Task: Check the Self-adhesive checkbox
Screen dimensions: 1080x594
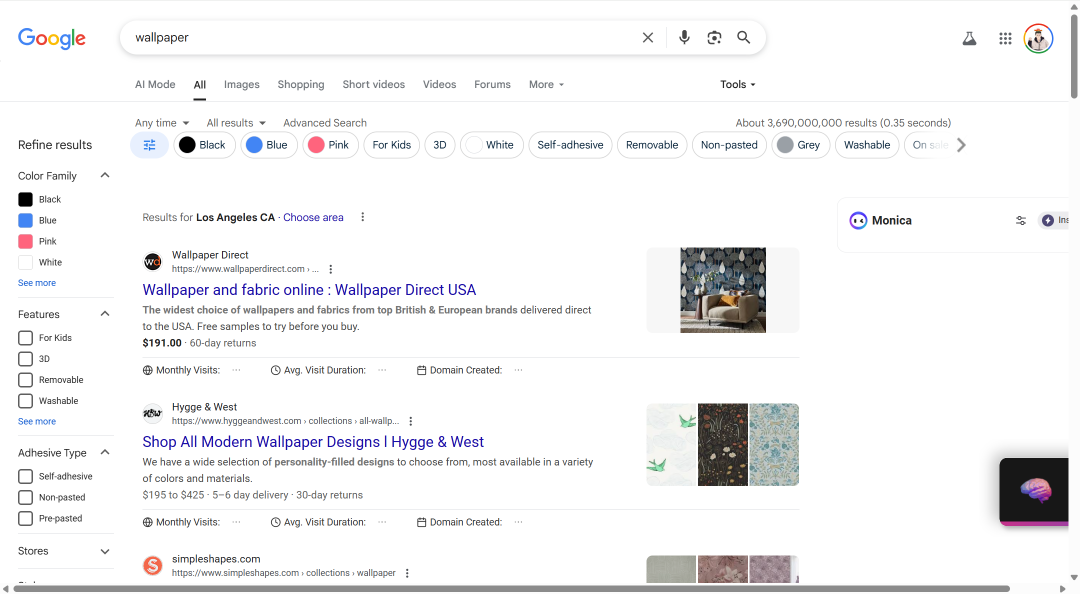Action: pyautogui.click(x=25, y=476)
